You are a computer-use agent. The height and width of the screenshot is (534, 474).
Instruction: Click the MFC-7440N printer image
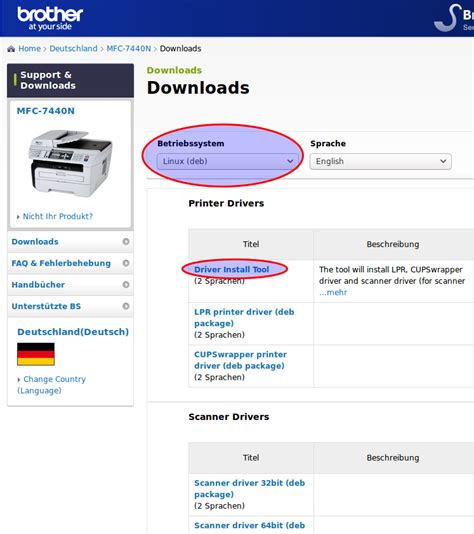(x=70, y=163)
